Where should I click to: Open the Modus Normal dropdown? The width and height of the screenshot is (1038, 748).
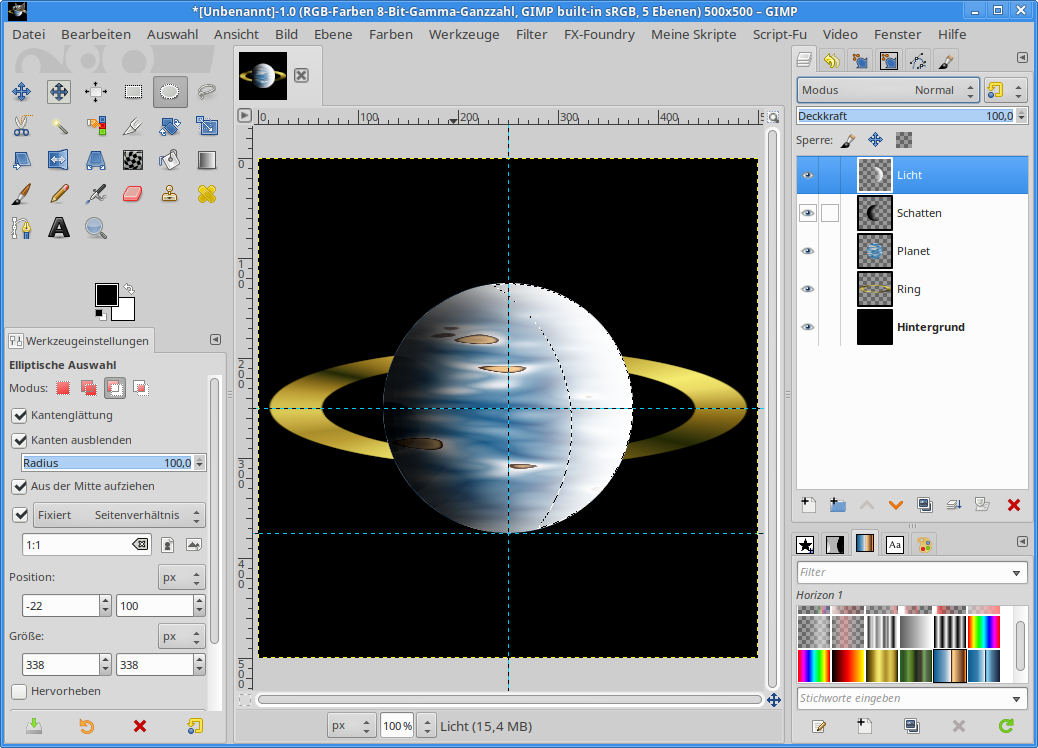[888, 90]
